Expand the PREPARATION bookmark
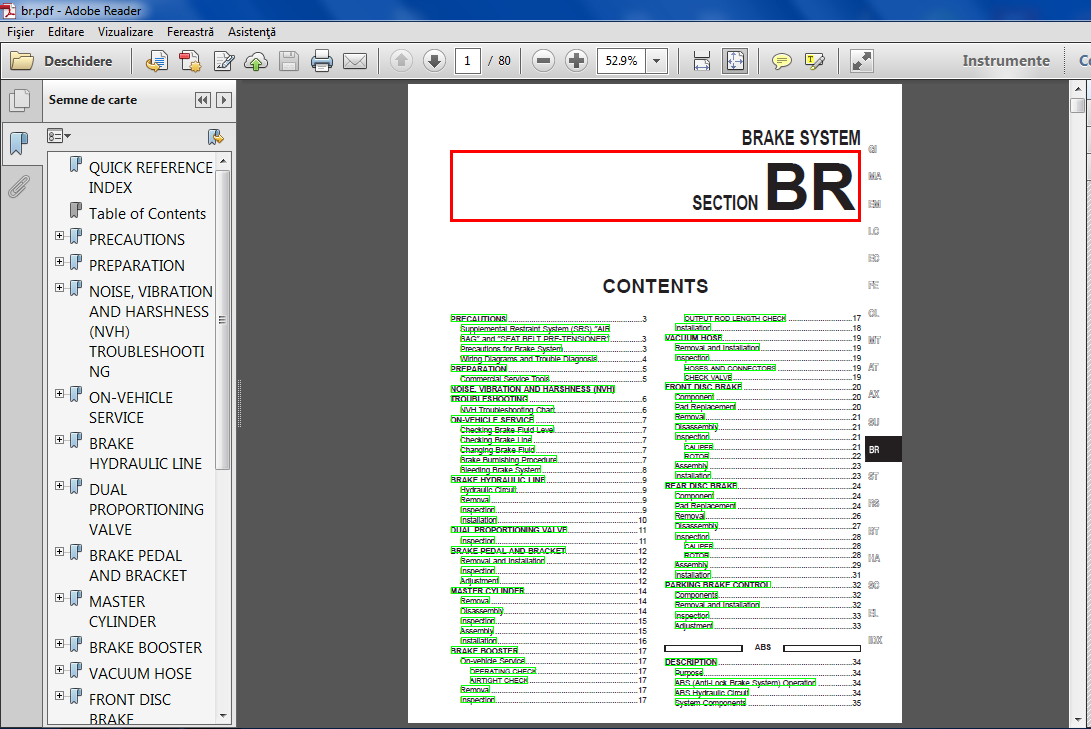This screenshot has height=729, width=1091. pos(60,262)
